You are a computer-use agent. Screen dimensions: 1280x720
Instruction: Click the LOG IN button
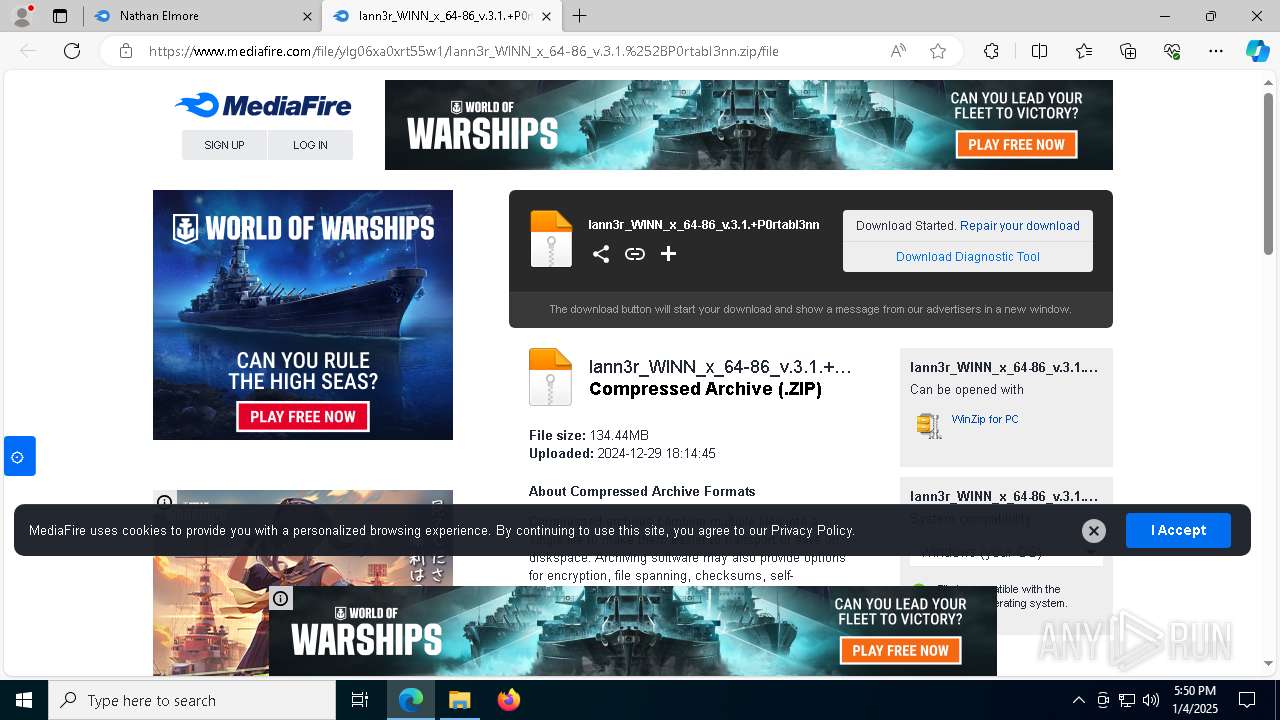coord(310,145)
